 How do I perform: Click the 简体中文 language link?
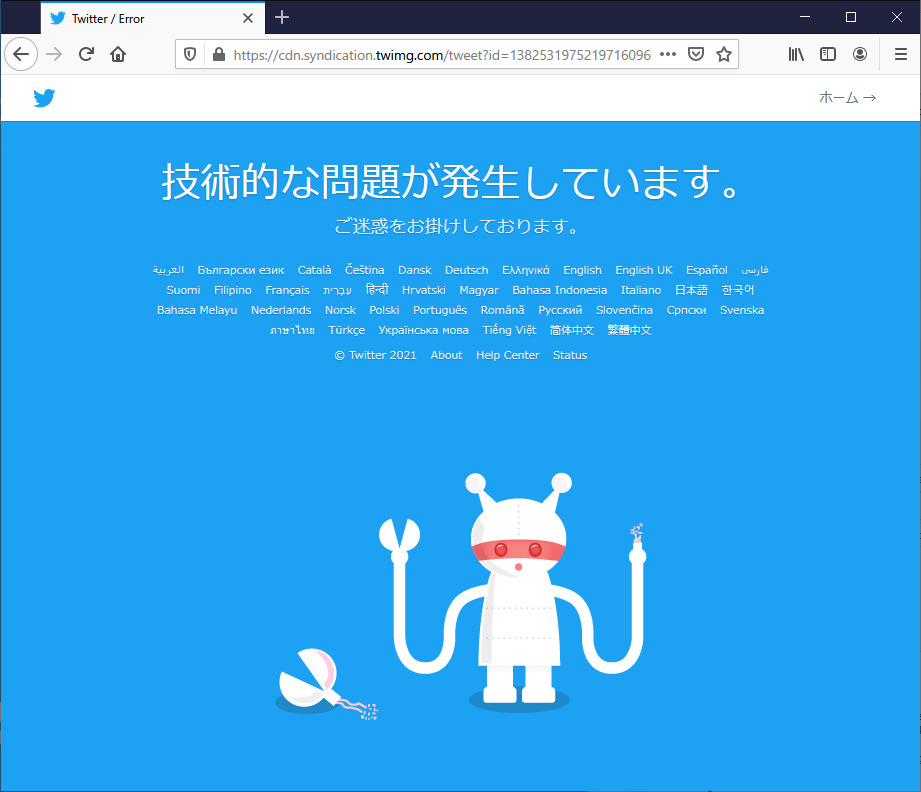pos(572,330)
